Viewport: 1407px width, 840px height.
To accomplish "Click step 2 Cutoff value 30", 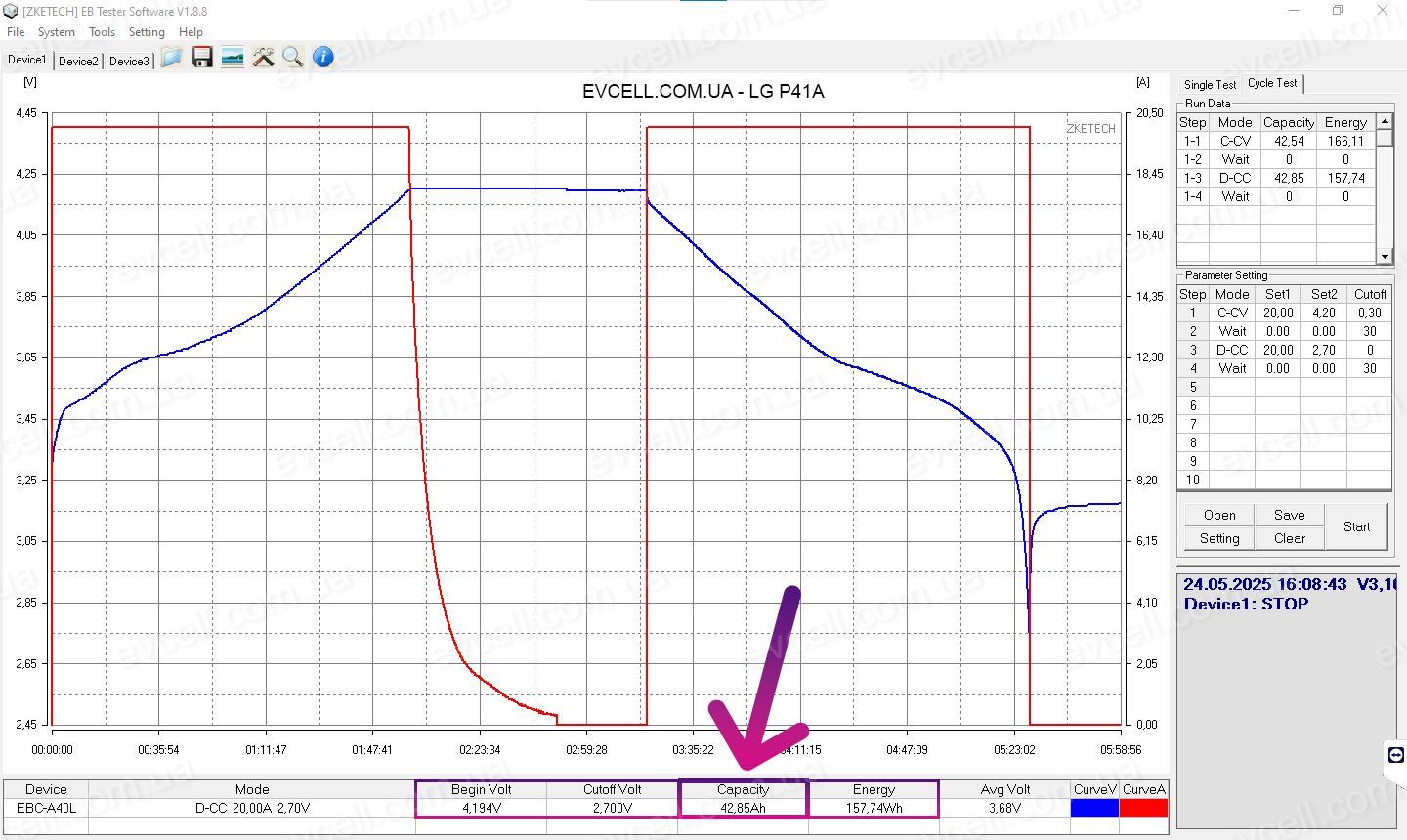I will pos(1369,331).
